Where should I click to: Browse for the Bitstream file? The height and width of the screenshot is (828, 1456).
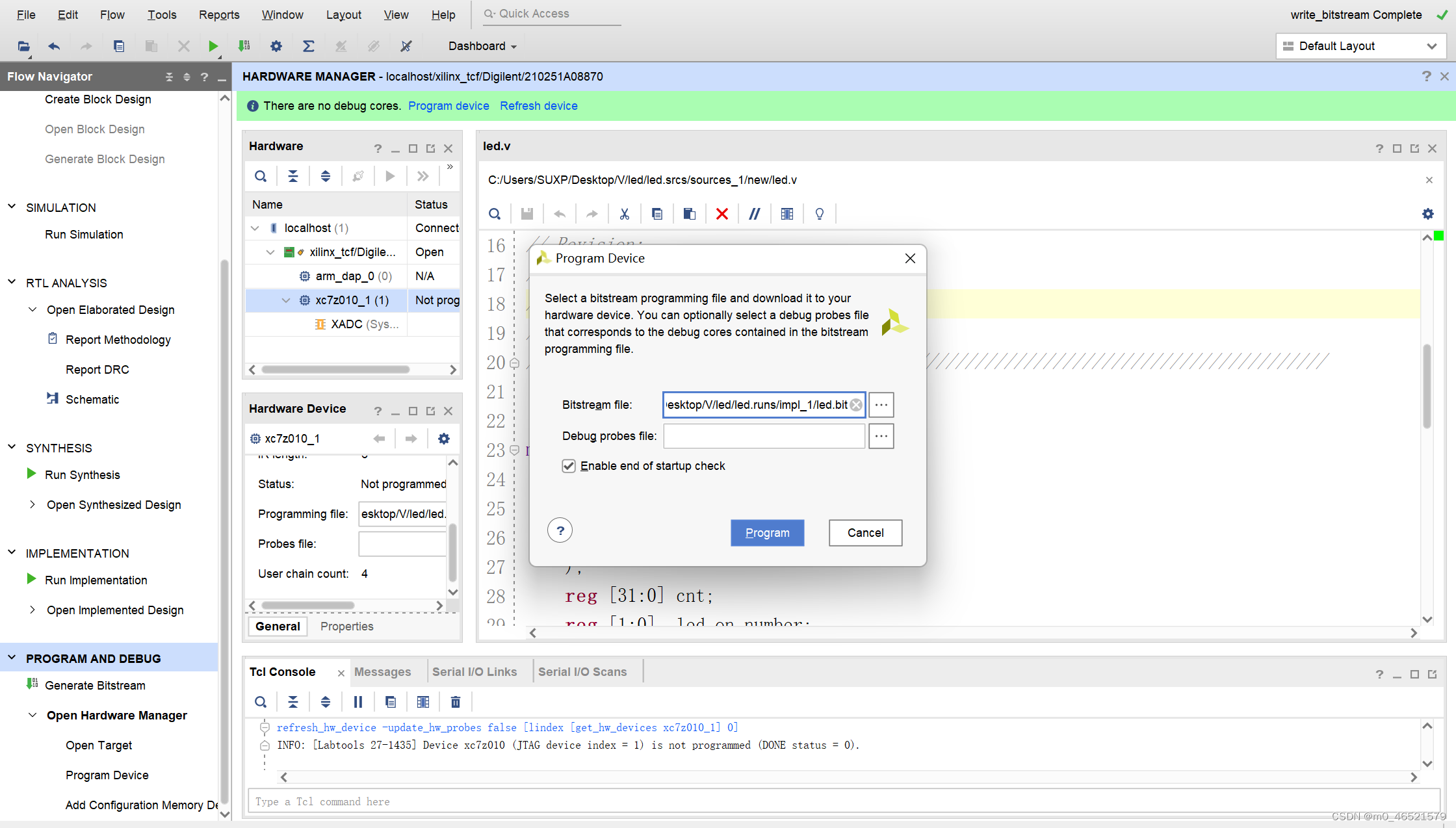881,405
